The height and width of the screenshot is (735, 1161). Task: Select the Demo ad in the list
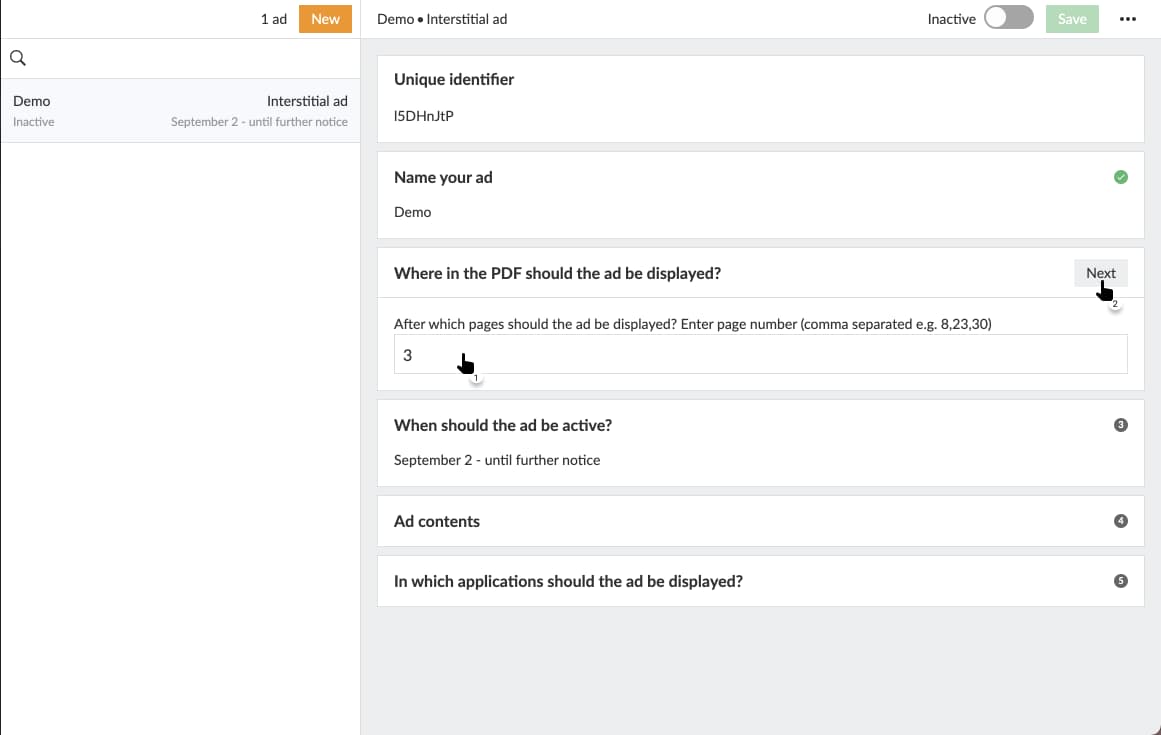click(180, 111)
